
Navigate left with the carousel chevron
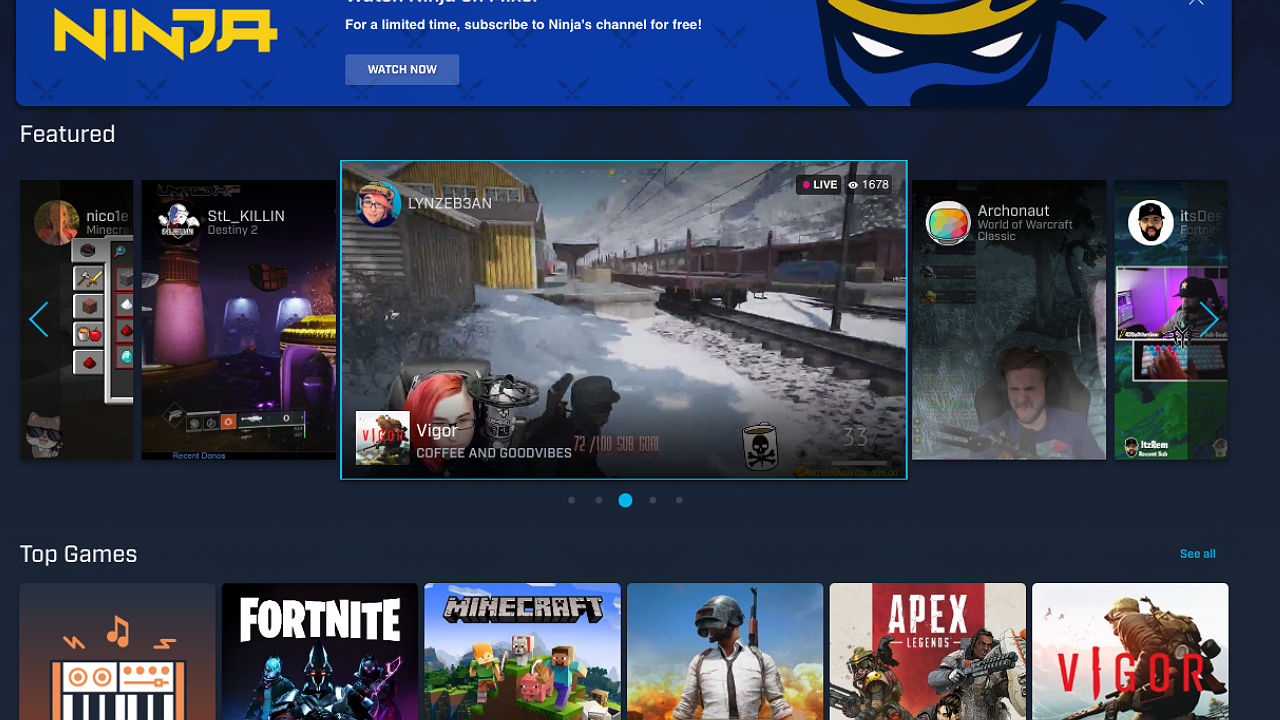tap(38, 319)
